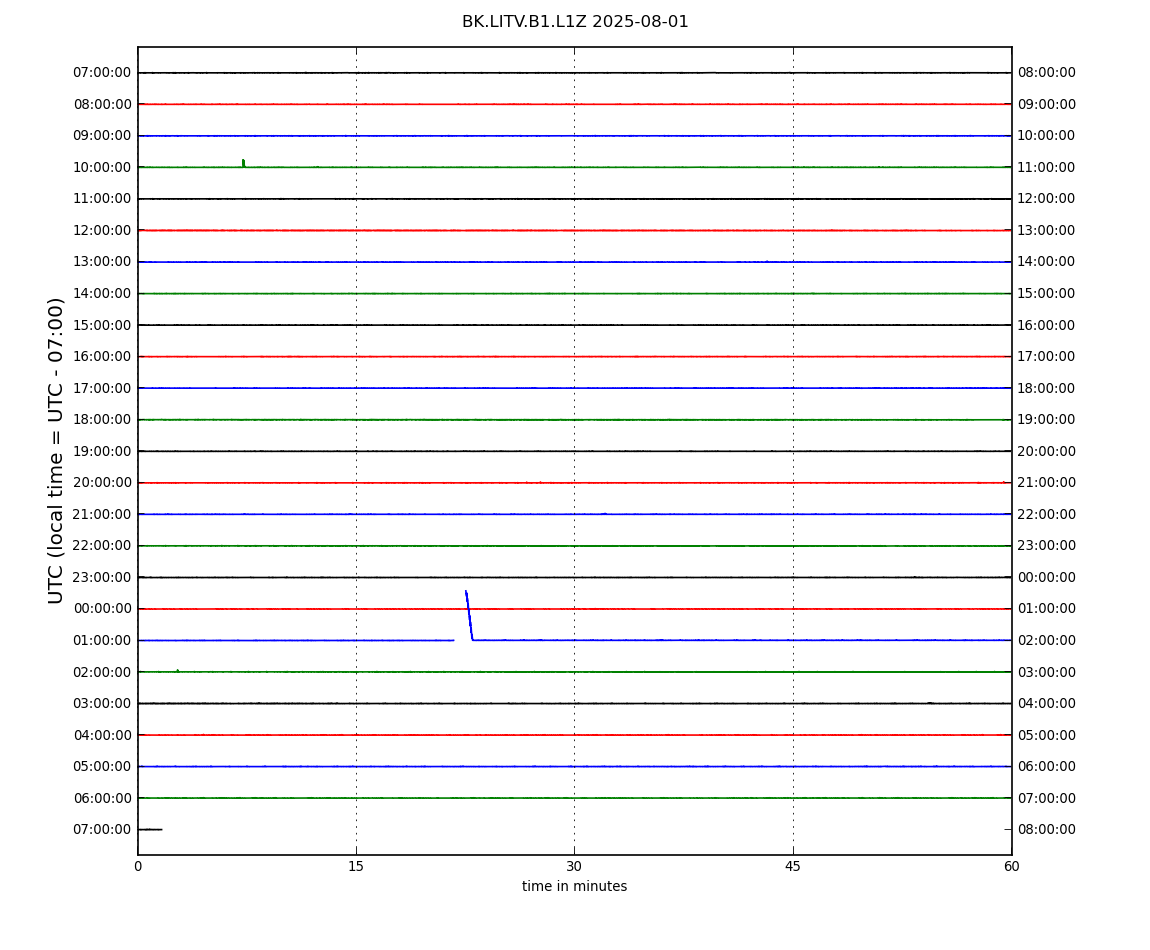Click the left-axis start time label 14:00:00

(103, 293)
